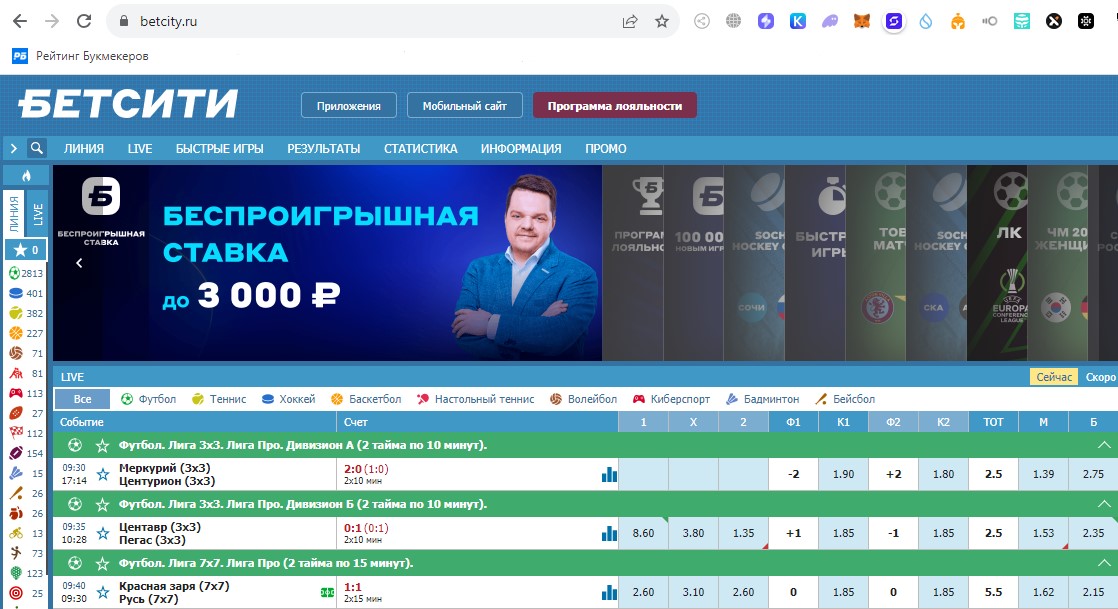Expand the sidebar with the arrow icon
1118x609 pixels.
(14, 148)
